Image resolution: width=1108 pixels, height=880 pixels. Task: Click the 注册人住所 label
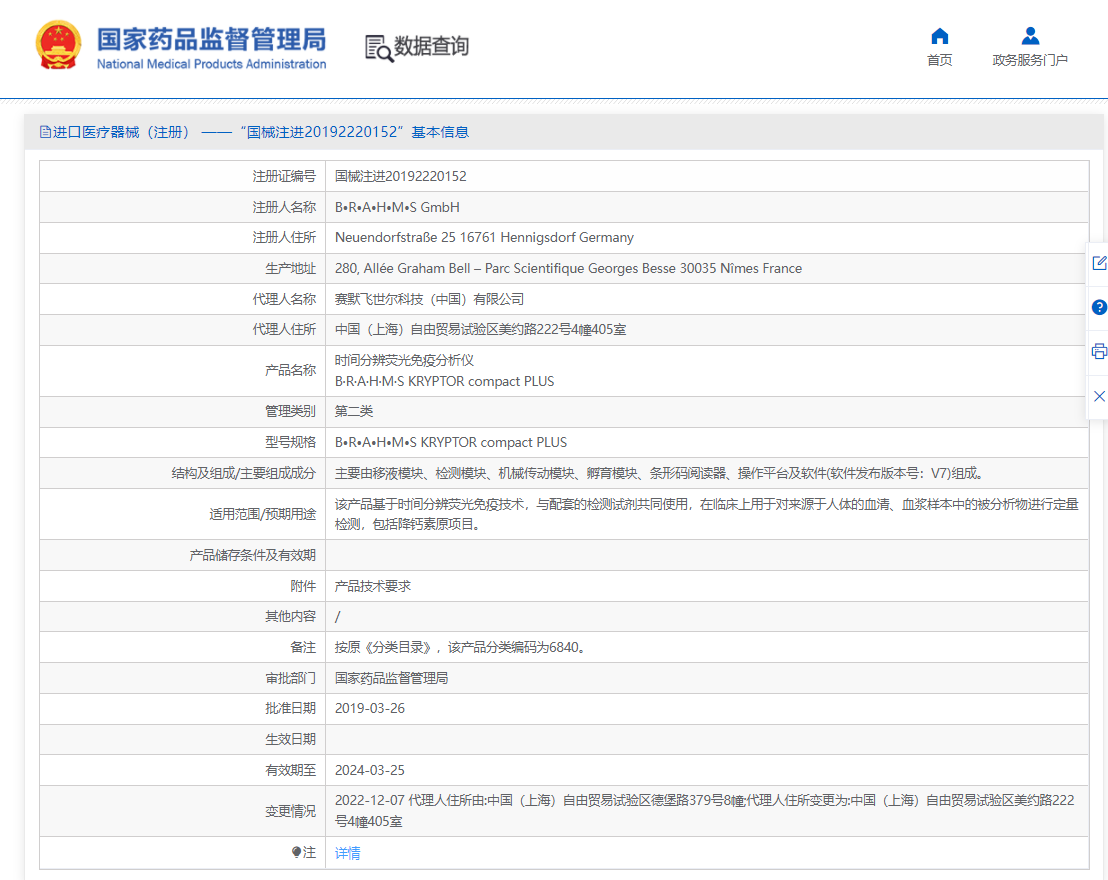(x=284, y=237)
